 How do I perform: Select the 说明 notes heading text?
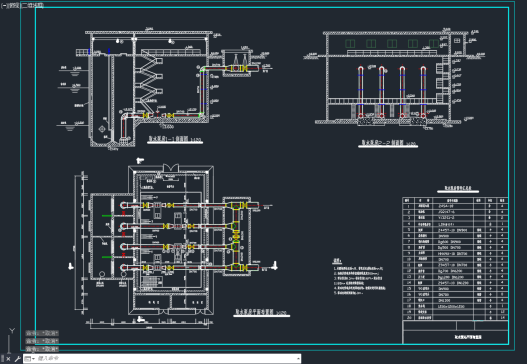337,260
